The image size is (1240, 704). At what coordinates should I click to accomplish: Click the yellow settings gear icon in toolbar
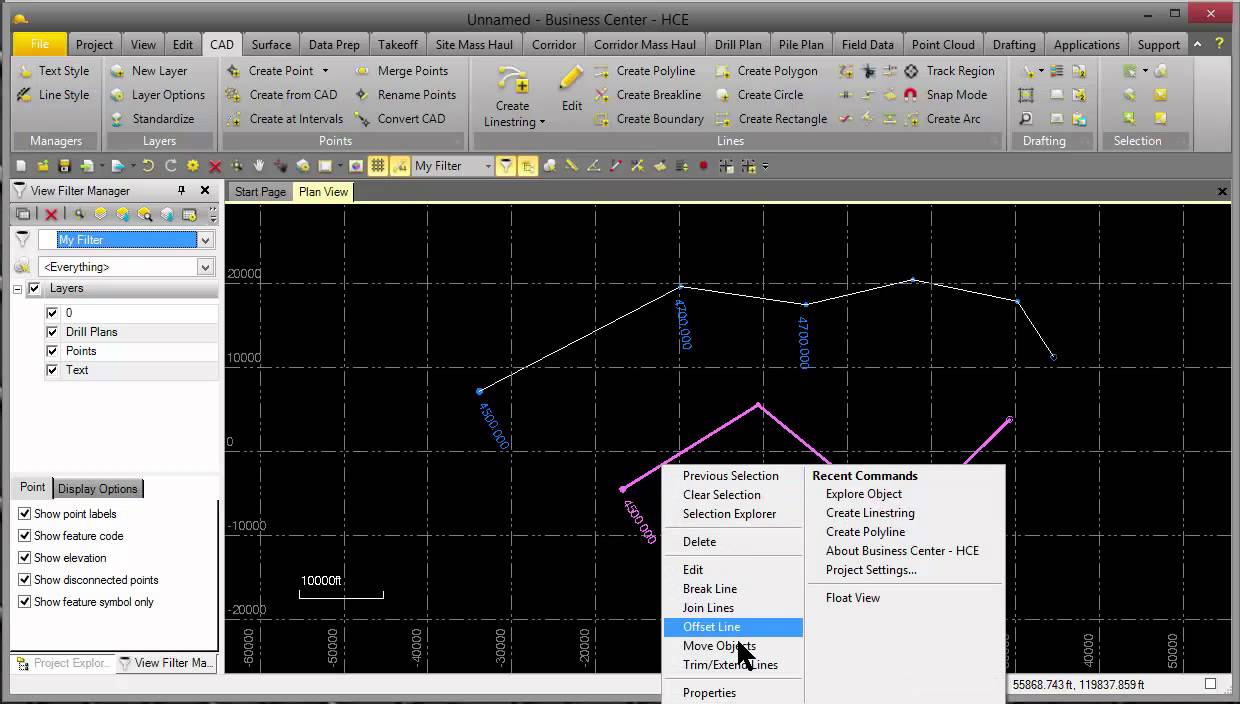click(193, 166)
